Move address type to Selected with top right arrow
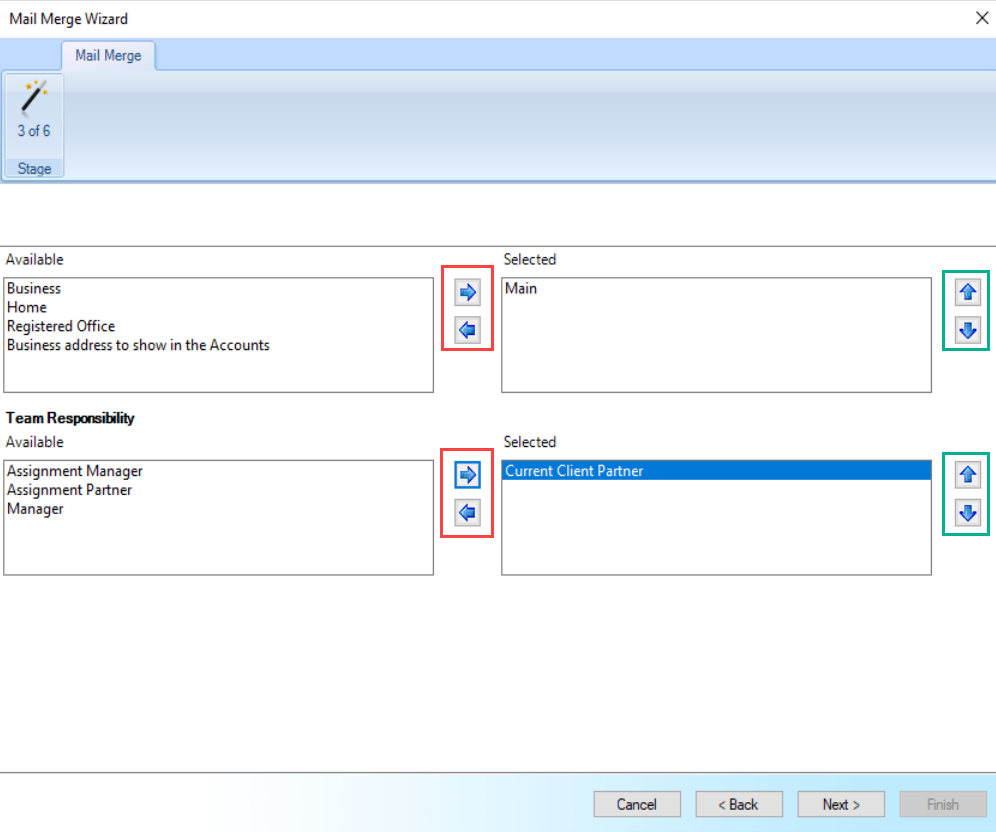 click(x=468, y=292)
